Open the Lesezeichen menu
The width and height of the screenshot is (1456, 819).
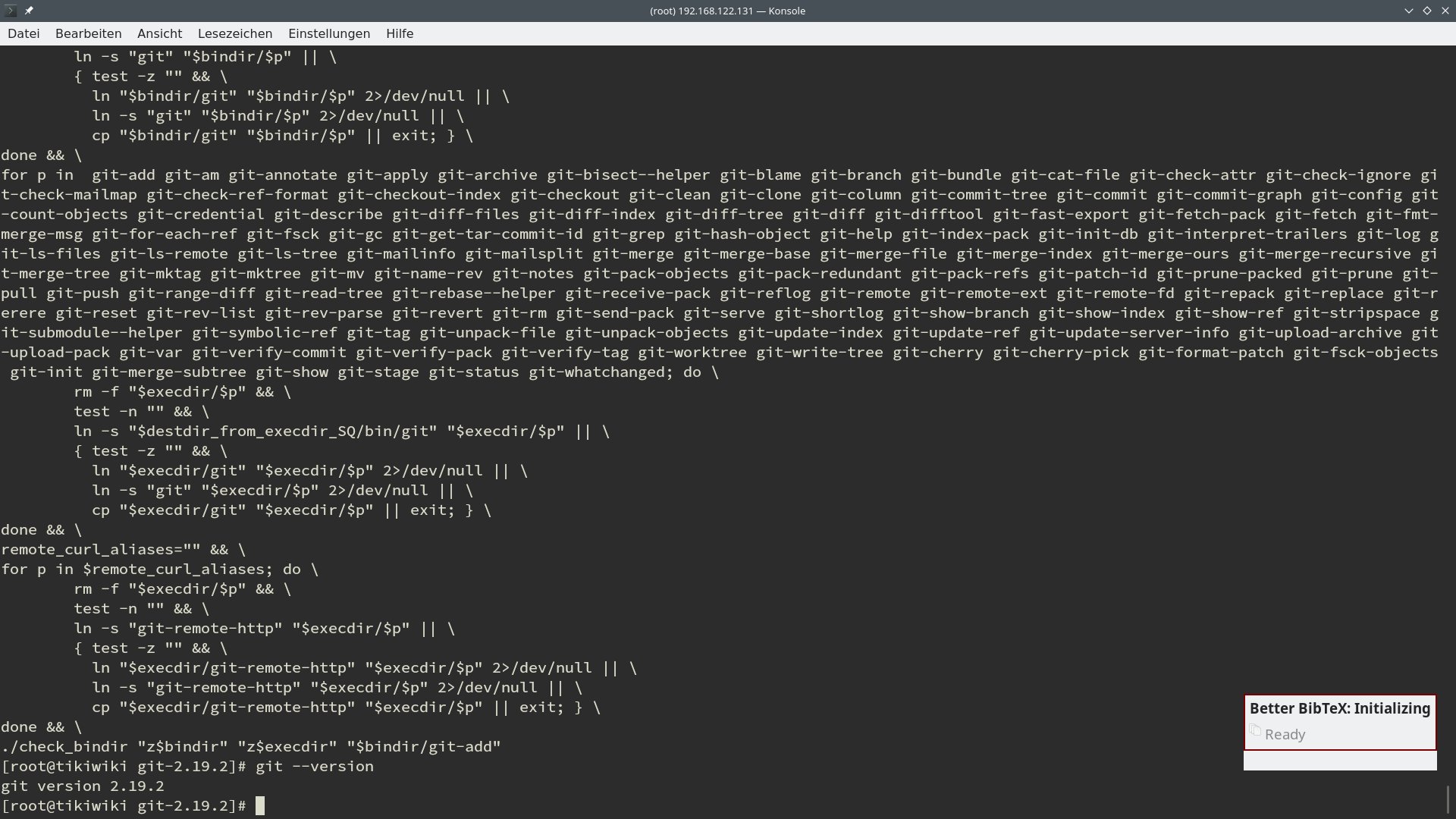pos(235,33)
